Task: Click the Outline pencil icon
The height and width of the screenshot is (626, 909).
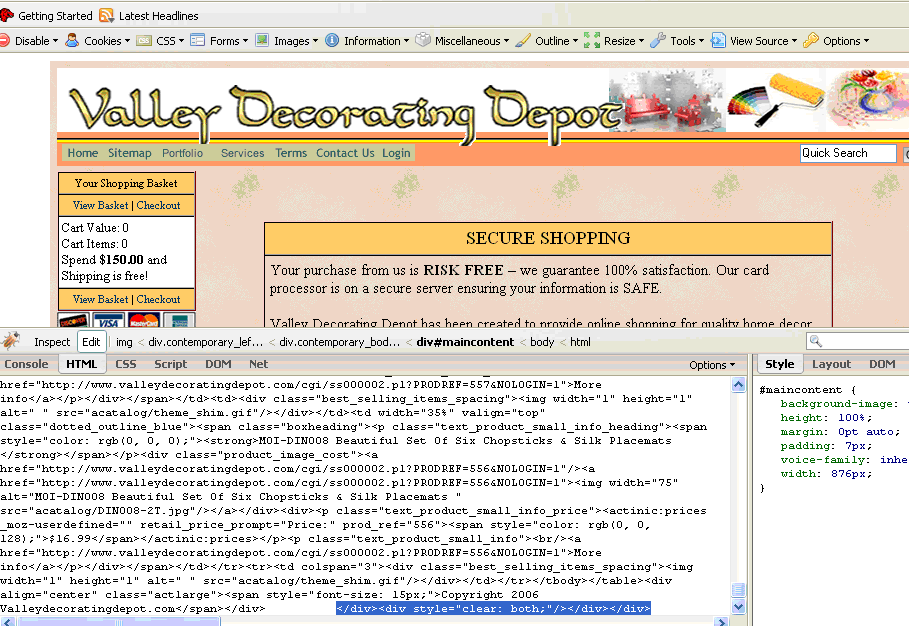Action: coord(523,41)
